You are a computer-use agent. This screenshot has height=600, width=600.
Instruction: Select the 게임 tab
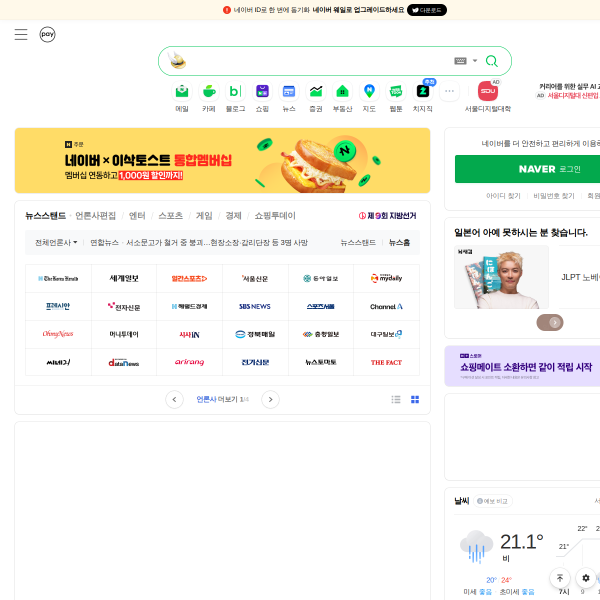point(204,216)
